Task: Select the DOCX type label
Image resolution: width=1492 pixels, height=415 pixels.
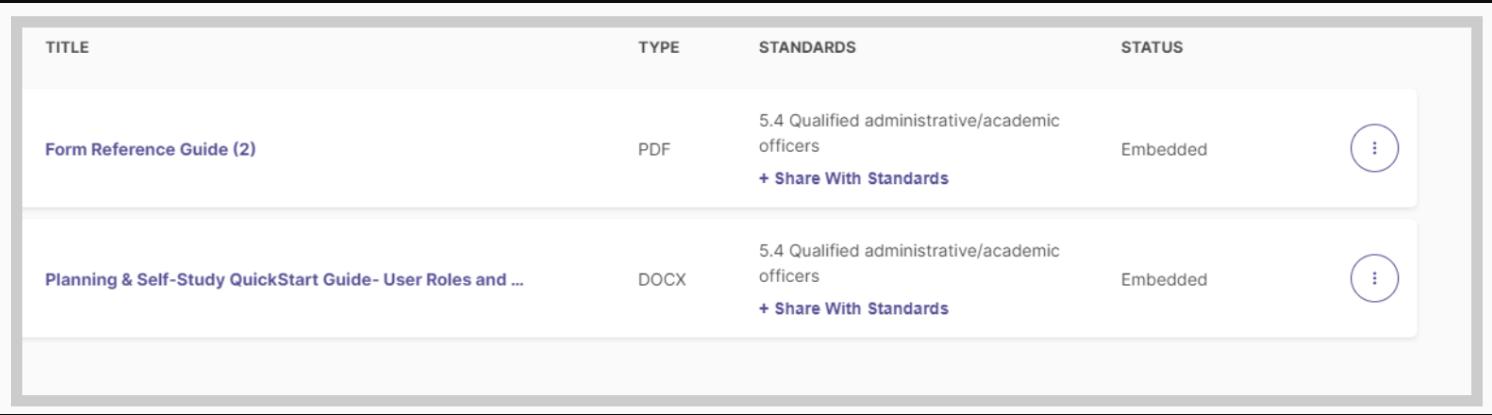Action: pyautogui.click(x=662, y=280)
